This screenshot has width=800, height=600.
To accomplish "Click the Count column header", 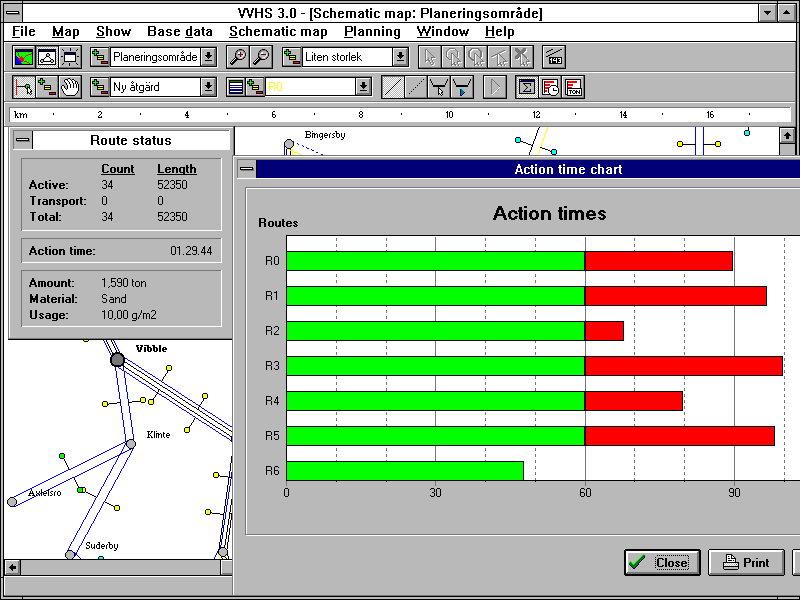I will (x=118, y=169).
